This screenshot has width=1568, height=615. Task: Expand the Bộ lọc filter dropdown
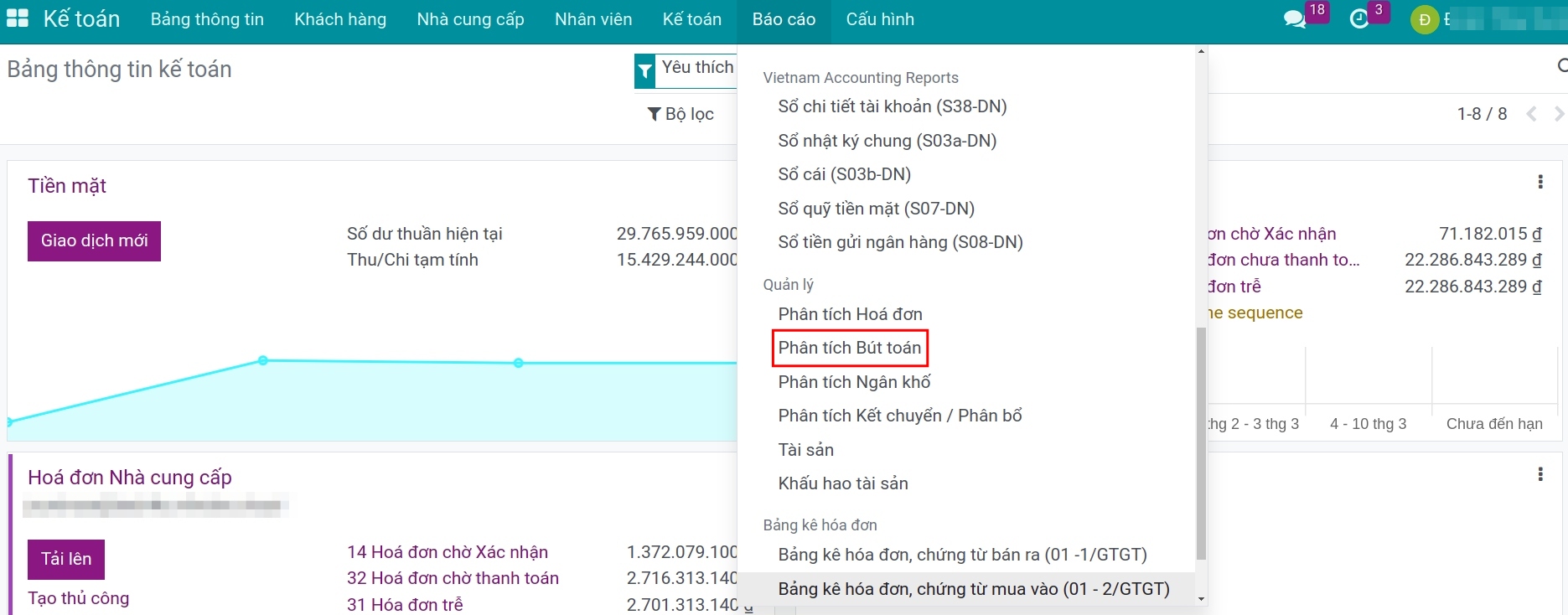point(681,114)
